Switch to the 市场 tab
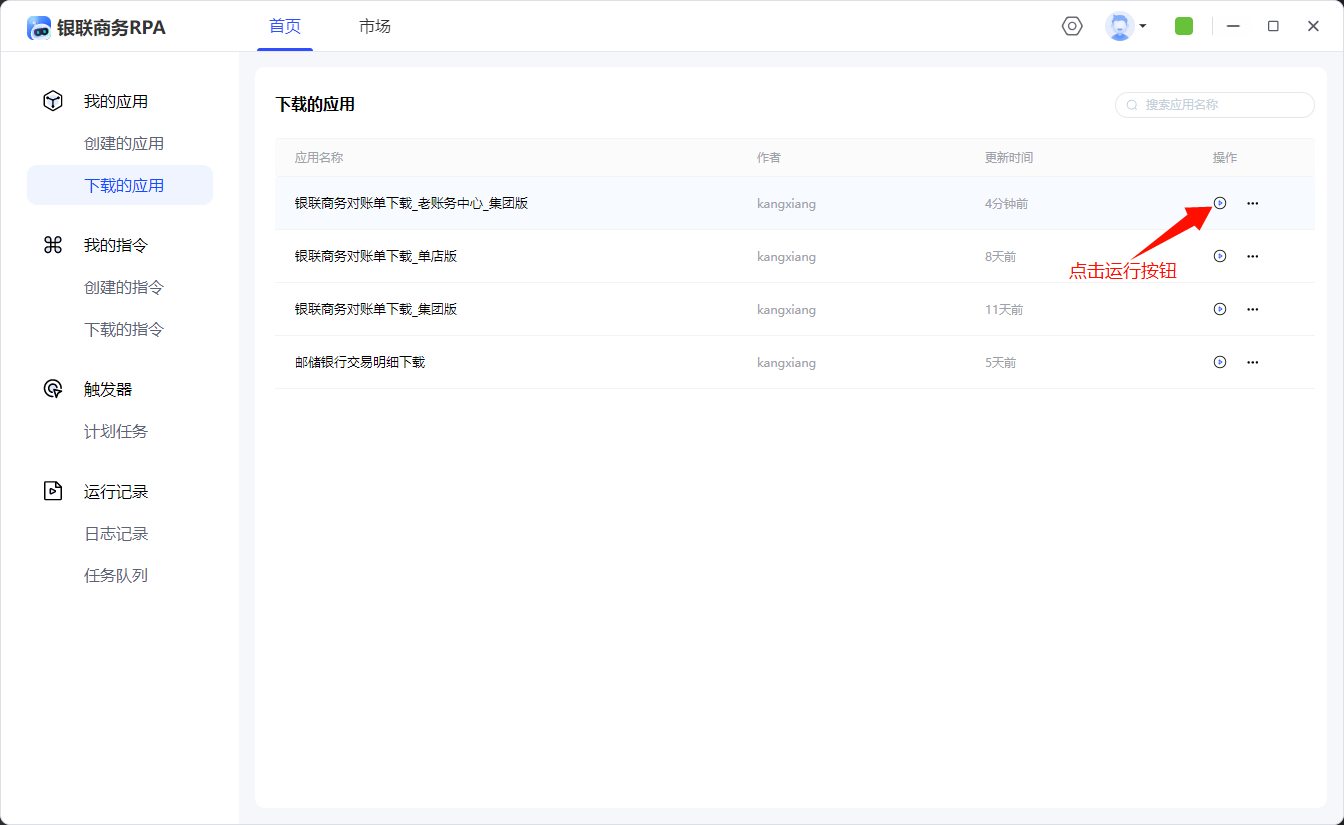The height and width of the screenshot is (825, 1344). point(375,27)
